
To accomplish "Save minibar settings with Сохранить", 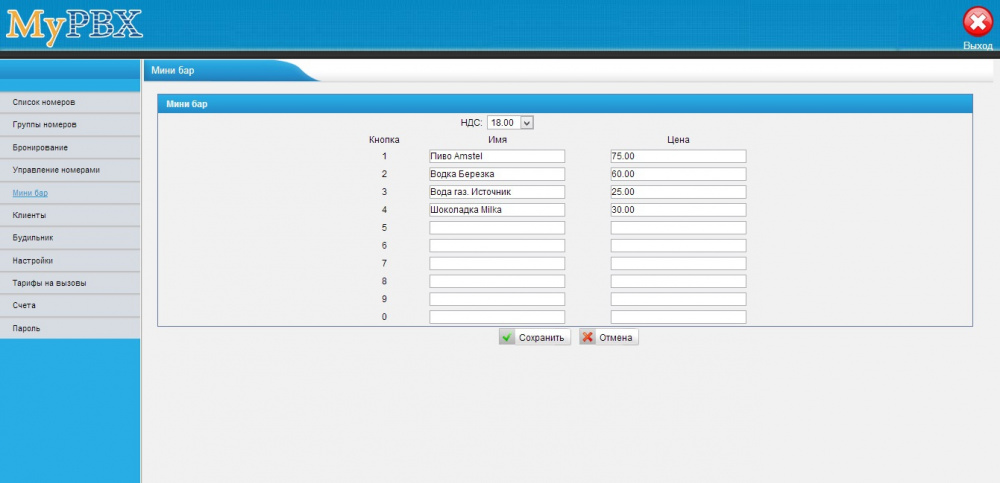I will [x=534, y=338].
